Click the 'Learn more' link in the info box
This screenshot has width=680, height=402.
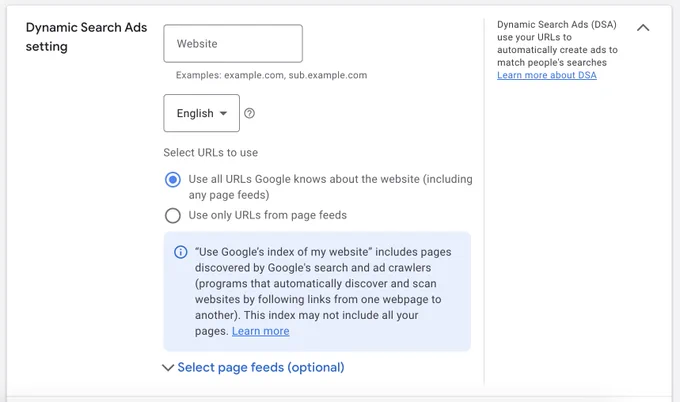tap(261, 331)
